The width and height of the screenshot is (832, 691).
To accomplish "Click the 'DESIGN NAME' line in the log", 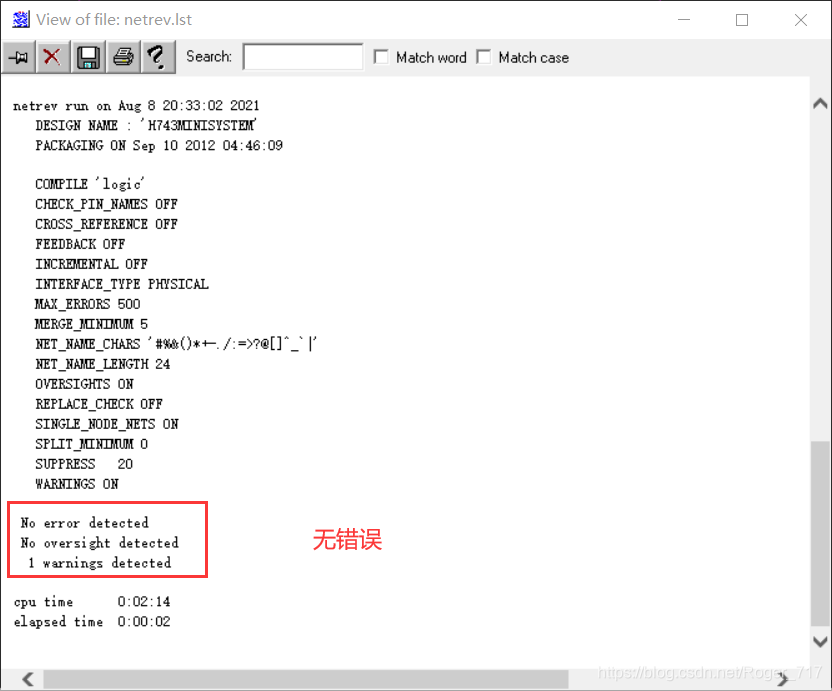I will [x=145, y=125].
